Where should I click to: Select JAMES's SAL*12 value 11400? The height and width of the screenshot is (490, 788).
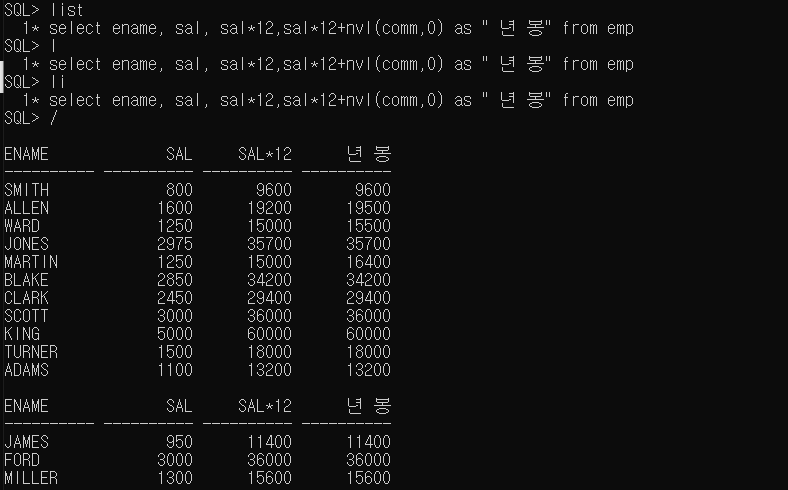click(x=269, y=442)
